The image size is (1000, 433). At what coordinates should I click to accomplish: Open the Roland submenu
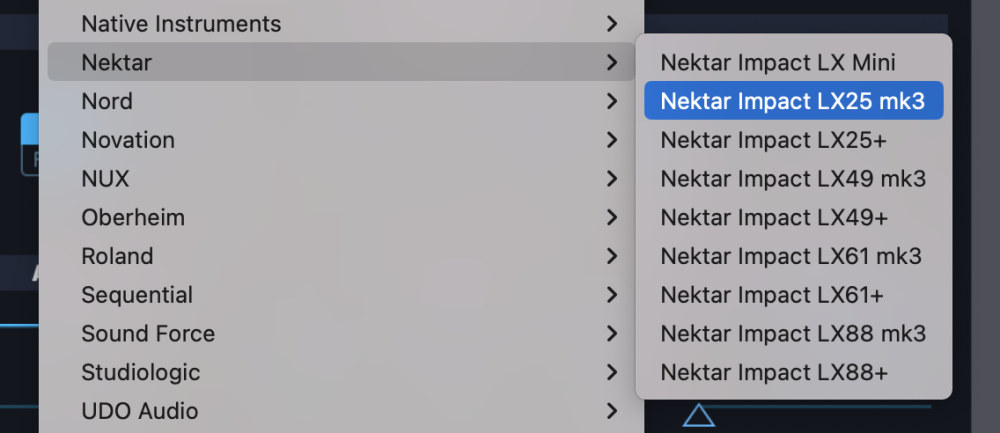click(117, 256)
